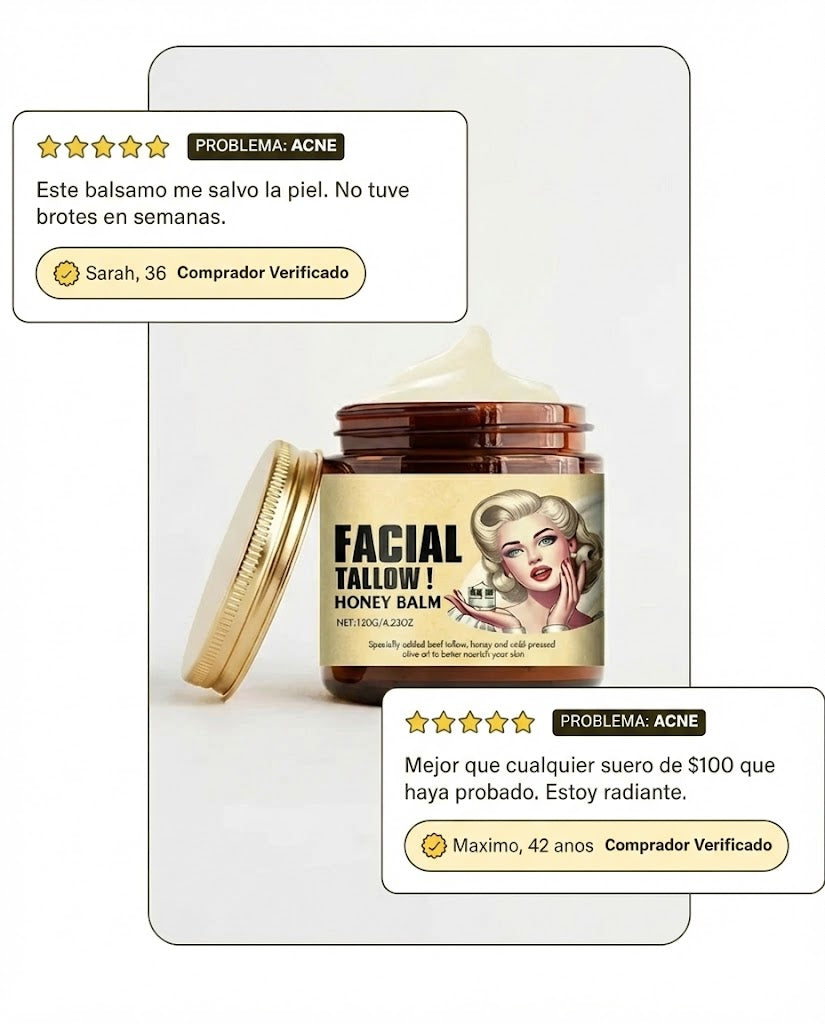Click the verified badge icon next to Maximo
The height and width of the screenshot is (1024, 825).
(433, 846)
